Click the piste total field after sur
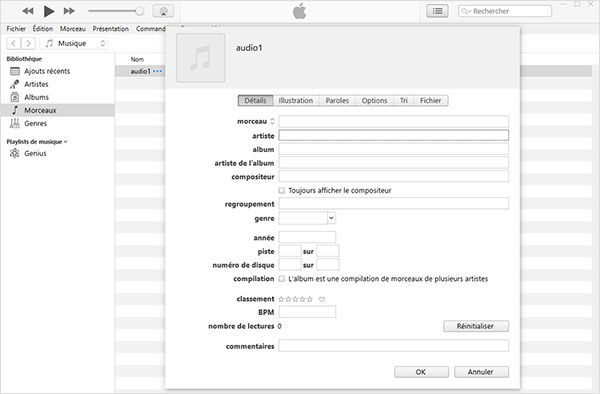This screenshot has height=394, width=600. [x=328, y=251]
